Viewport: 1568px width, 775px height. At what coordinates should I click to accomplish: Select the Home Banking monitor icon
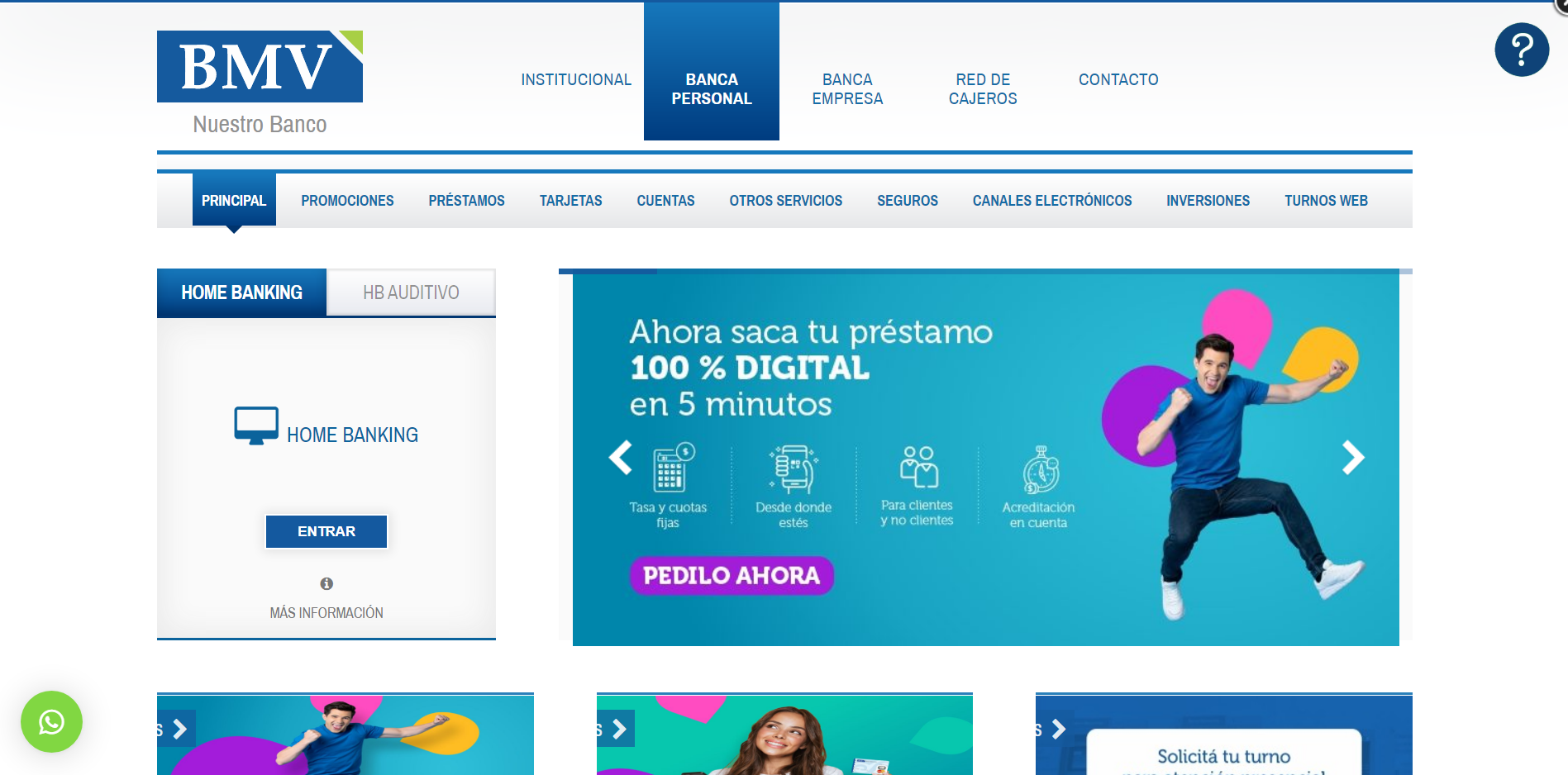coord(256,425)
